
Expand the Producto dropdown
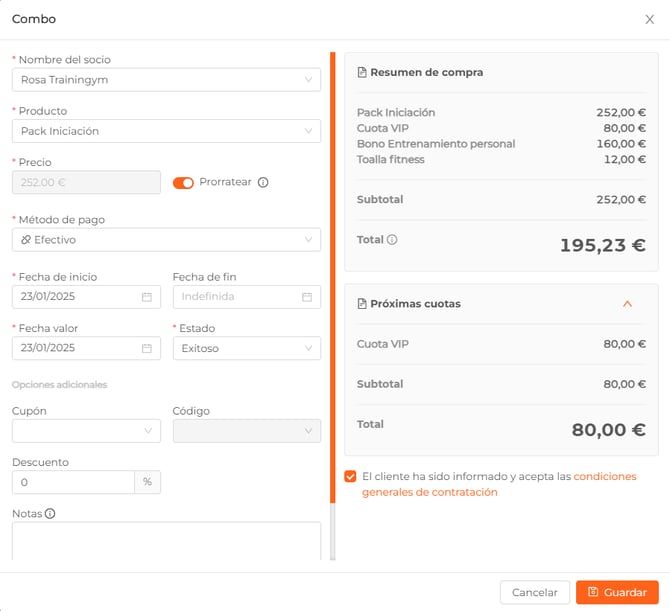[166, 131]
